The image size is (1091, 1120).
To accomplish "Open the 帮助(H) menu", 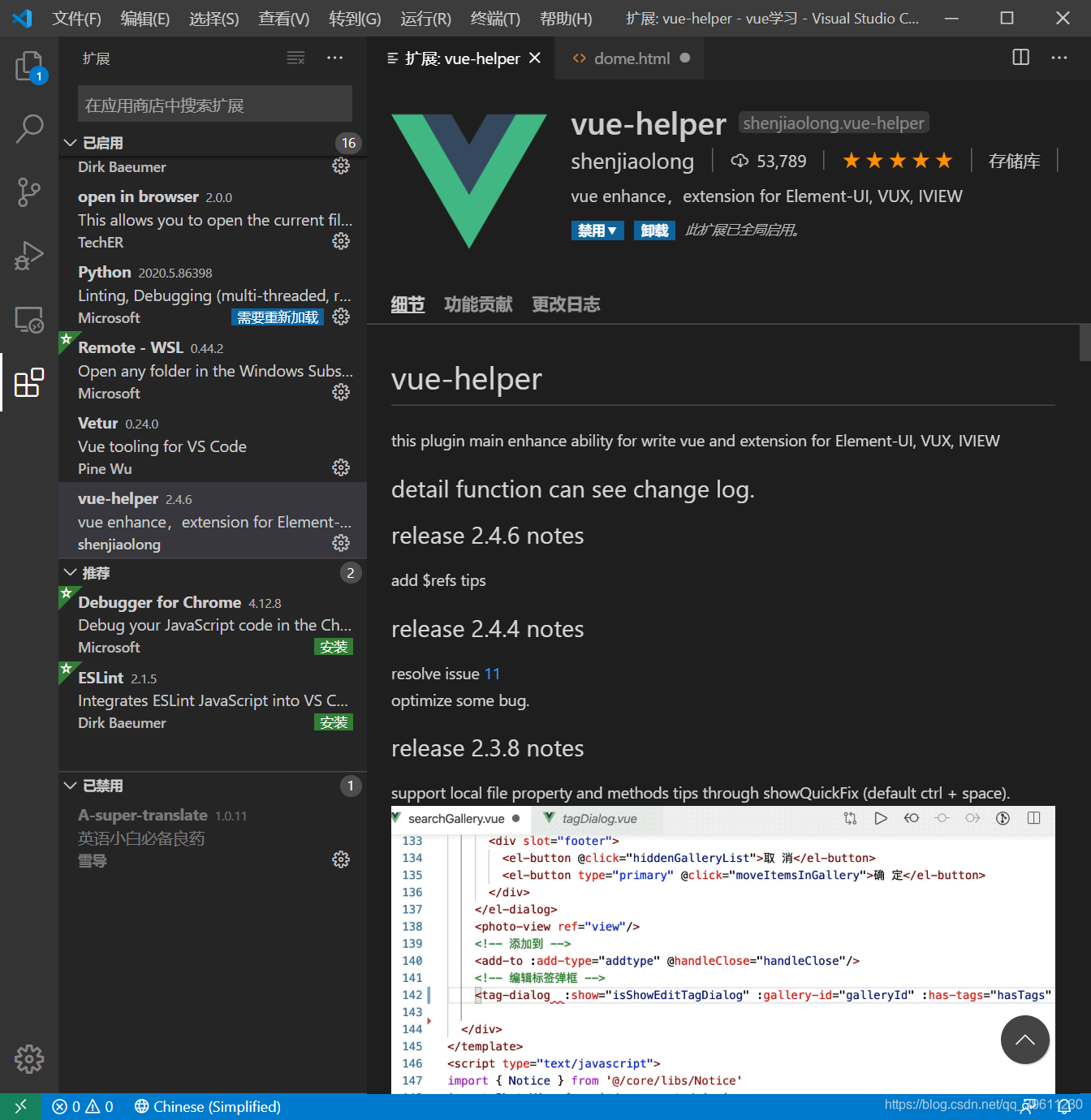I will pos(566,19).
